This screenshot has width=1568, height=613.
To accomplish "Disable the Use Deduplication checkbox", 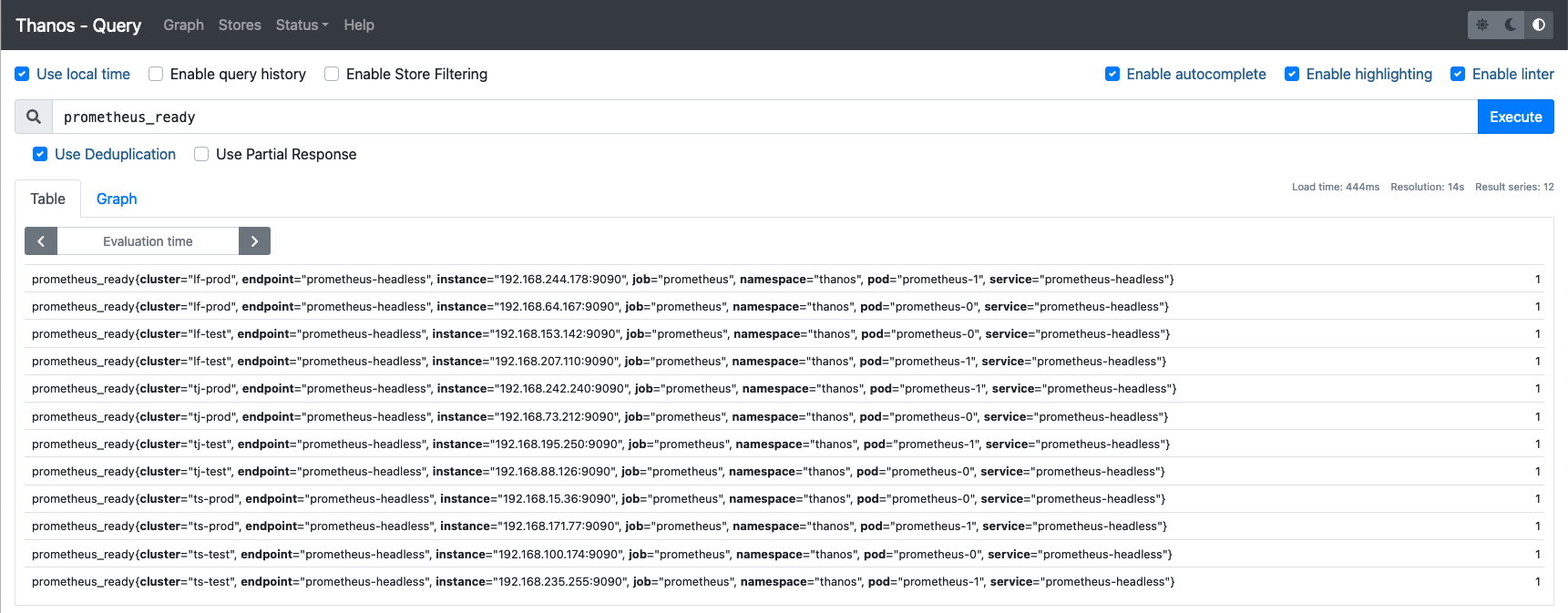I will point(40,154).
